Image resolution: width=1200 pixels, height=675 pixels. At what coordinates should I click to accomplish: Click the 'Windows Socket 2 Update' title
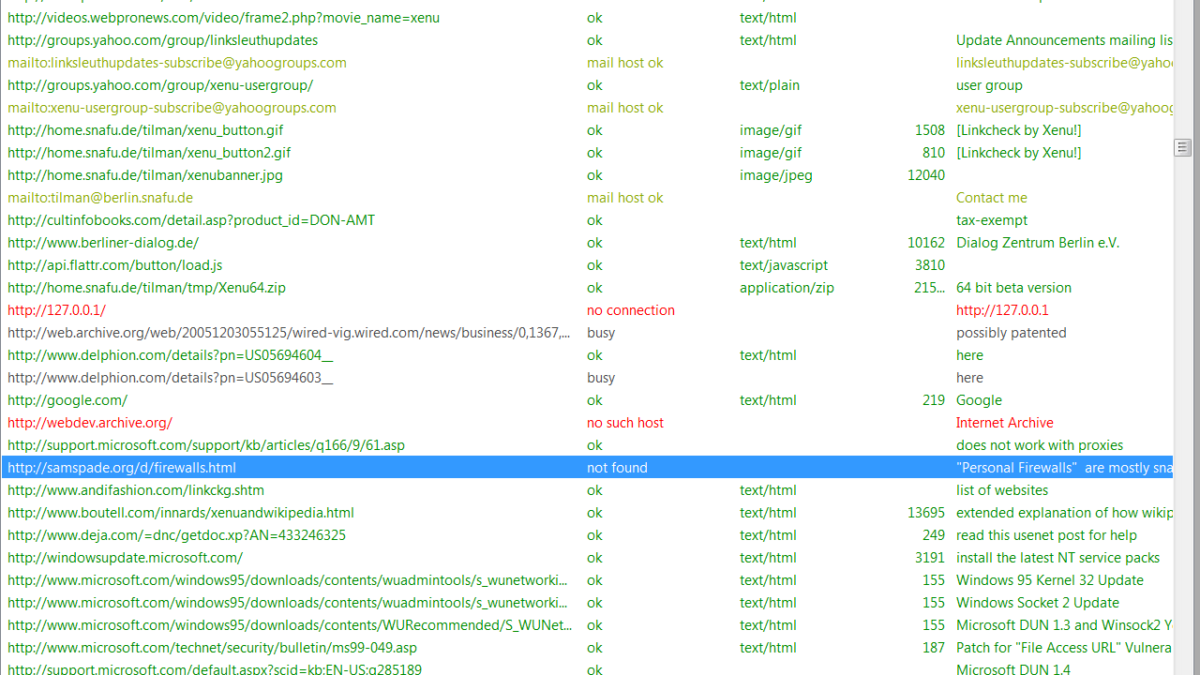click(1038, 603)
